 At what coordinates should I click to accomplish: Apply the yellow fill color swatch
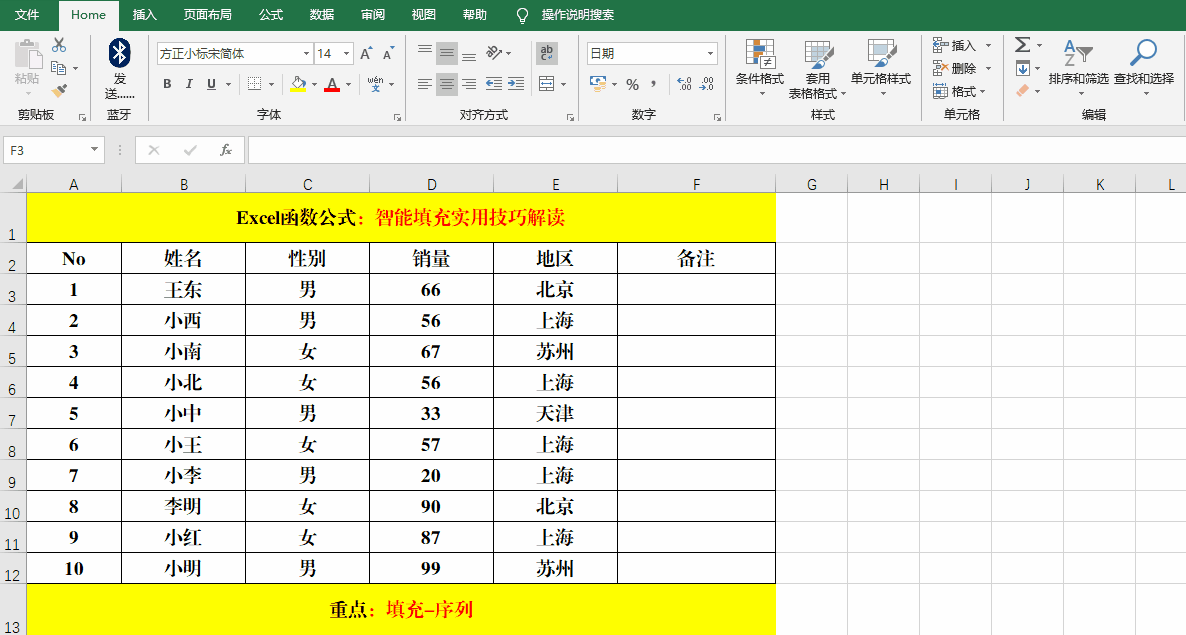click(x=298, y=85)
